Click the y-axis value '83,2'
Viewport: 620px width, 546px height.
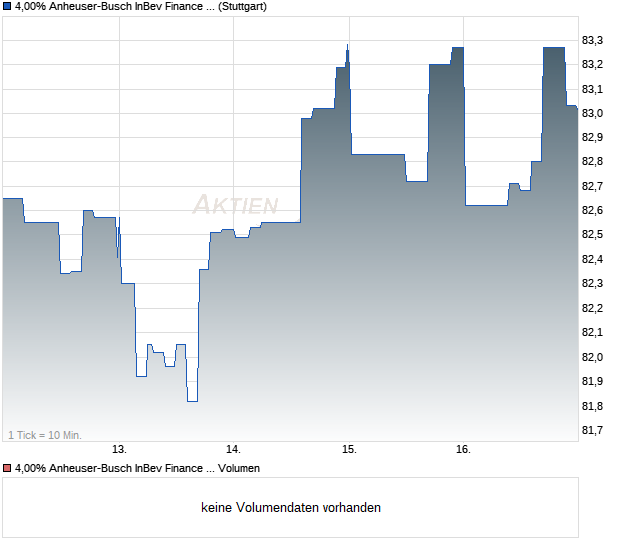click(592, 64)
